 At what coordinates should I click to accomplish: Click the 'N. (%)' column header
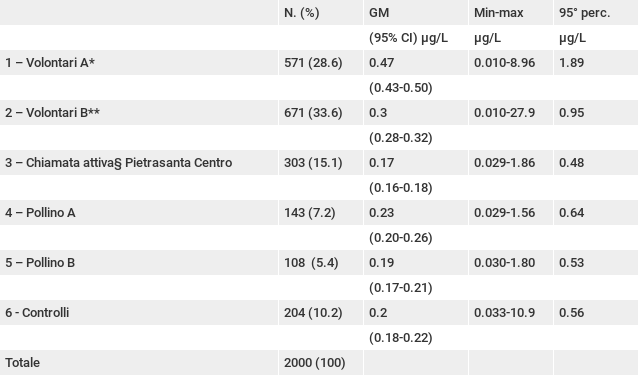click(x=302, y=13)
